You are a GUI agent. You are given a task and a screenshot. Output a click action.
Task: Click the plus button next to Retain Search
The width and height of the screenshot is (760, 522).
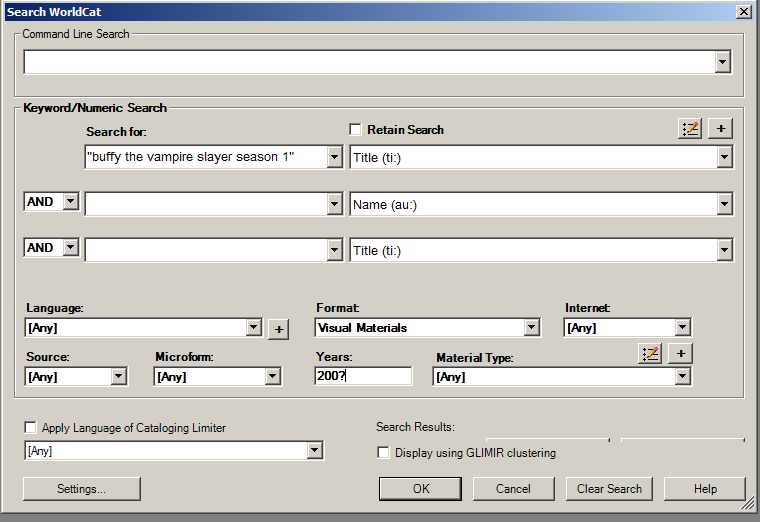point(721,129)
